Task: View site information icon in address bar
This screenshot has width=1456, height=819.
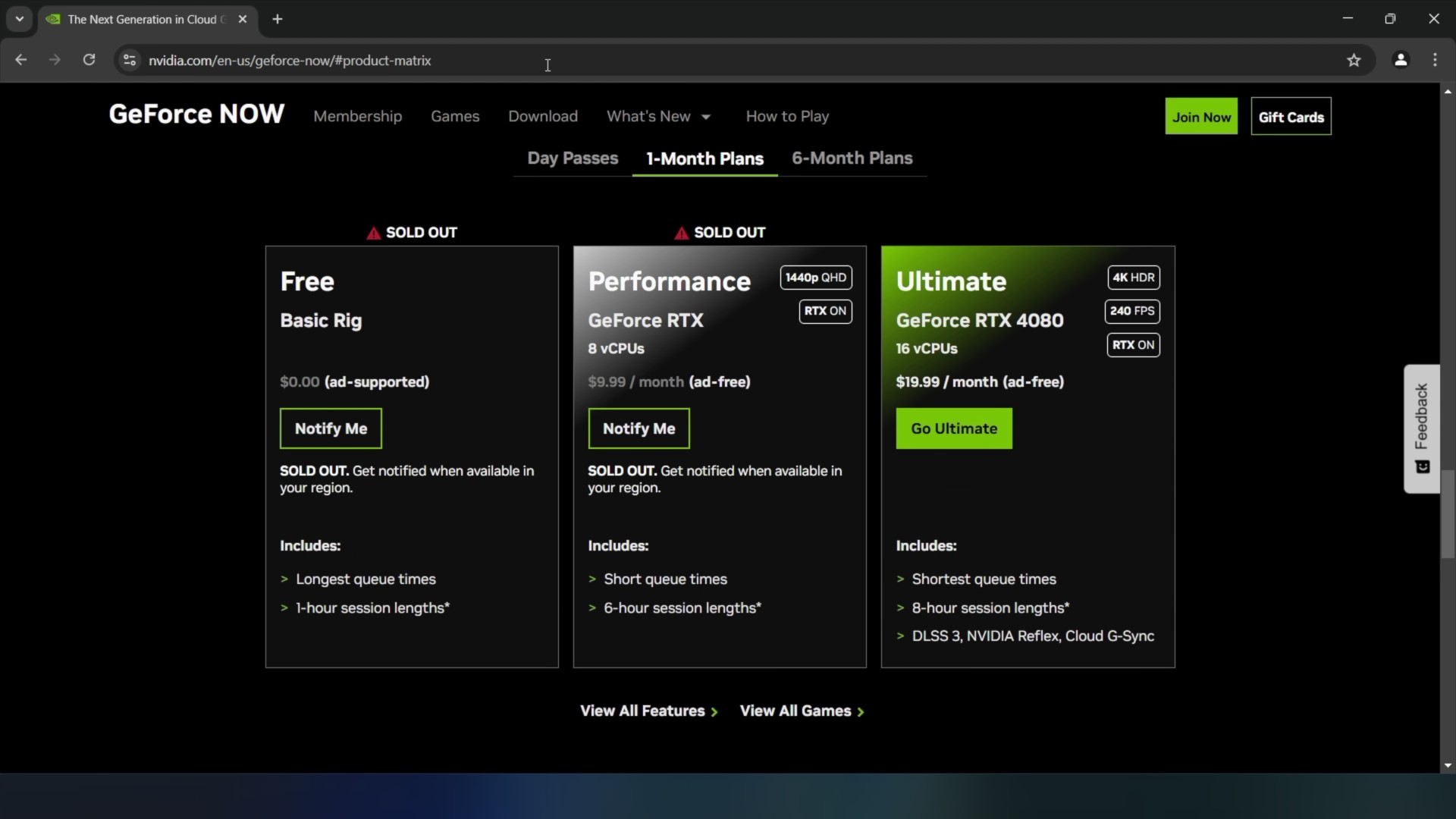Action: tap(130, 60)
